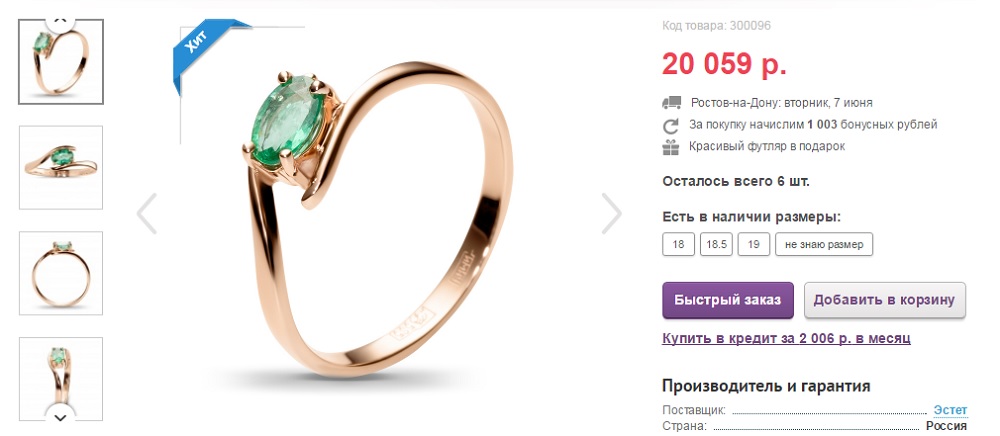Open the Эстет supplier link
Screen dimensions: 1000x436
[x=950, y=410]
